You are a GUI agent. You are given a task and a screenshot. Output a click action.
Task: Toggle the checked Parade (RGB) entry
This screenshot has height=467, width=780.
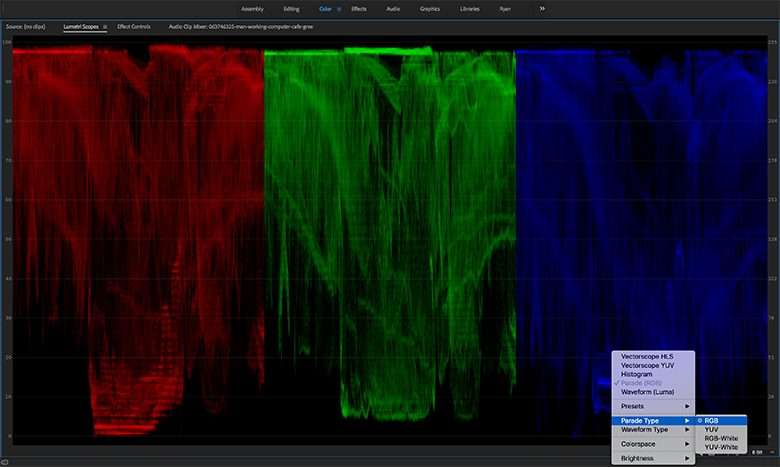coord(653,383)
